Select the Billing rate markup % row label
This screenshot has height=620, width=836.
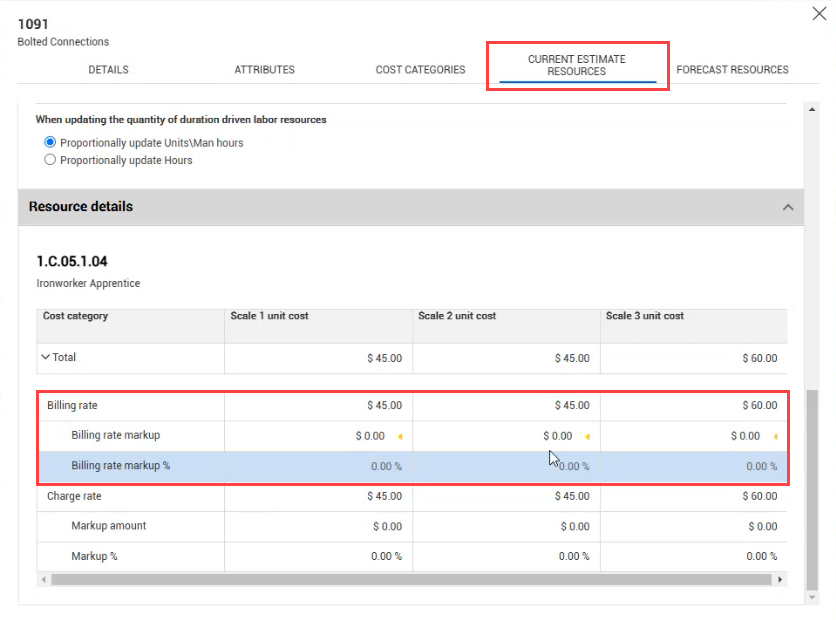(x=120, y=466)
